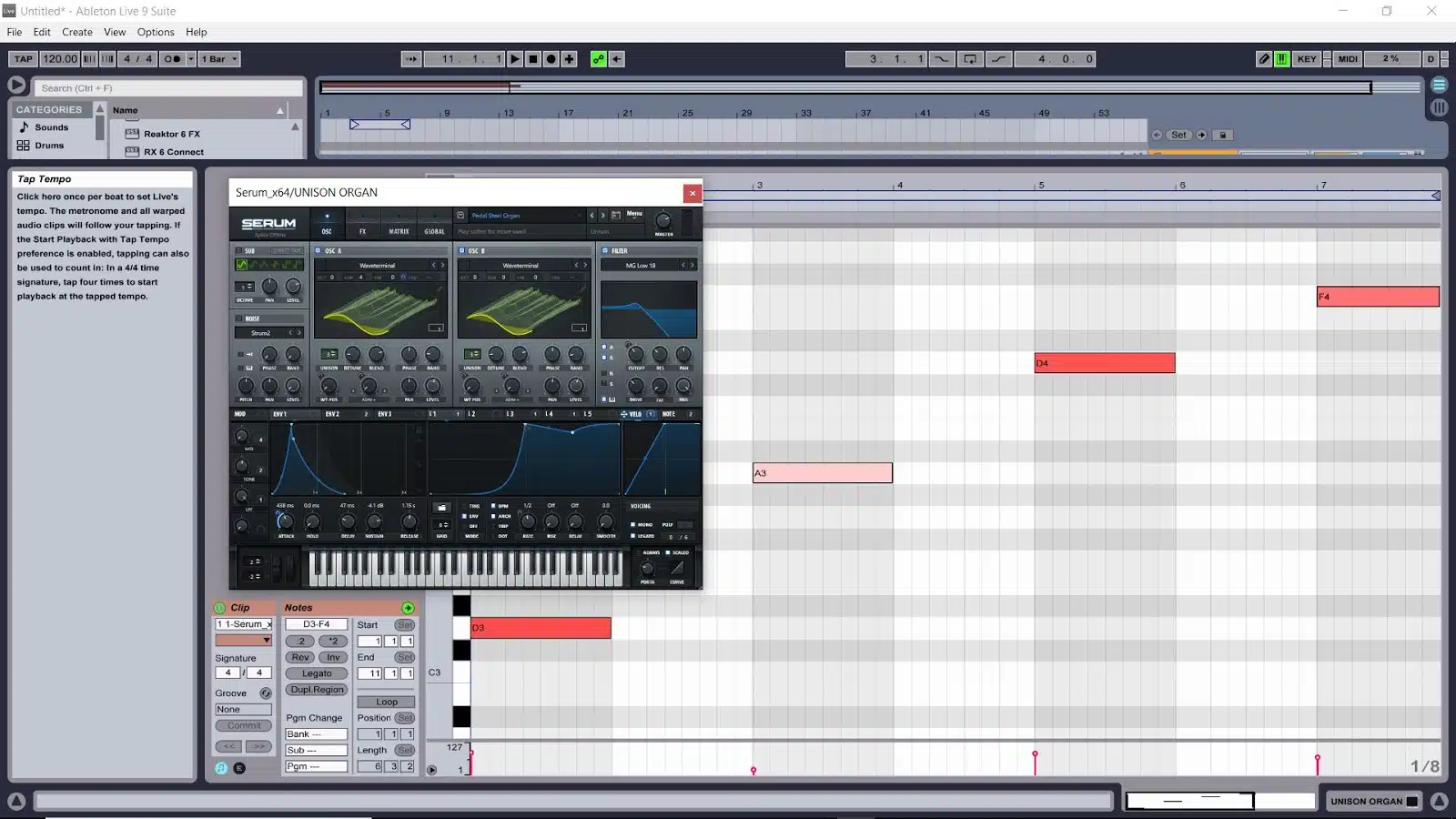Click the Groove hot-swap icon
The image size is (1456, 819).
coord(266,693)
